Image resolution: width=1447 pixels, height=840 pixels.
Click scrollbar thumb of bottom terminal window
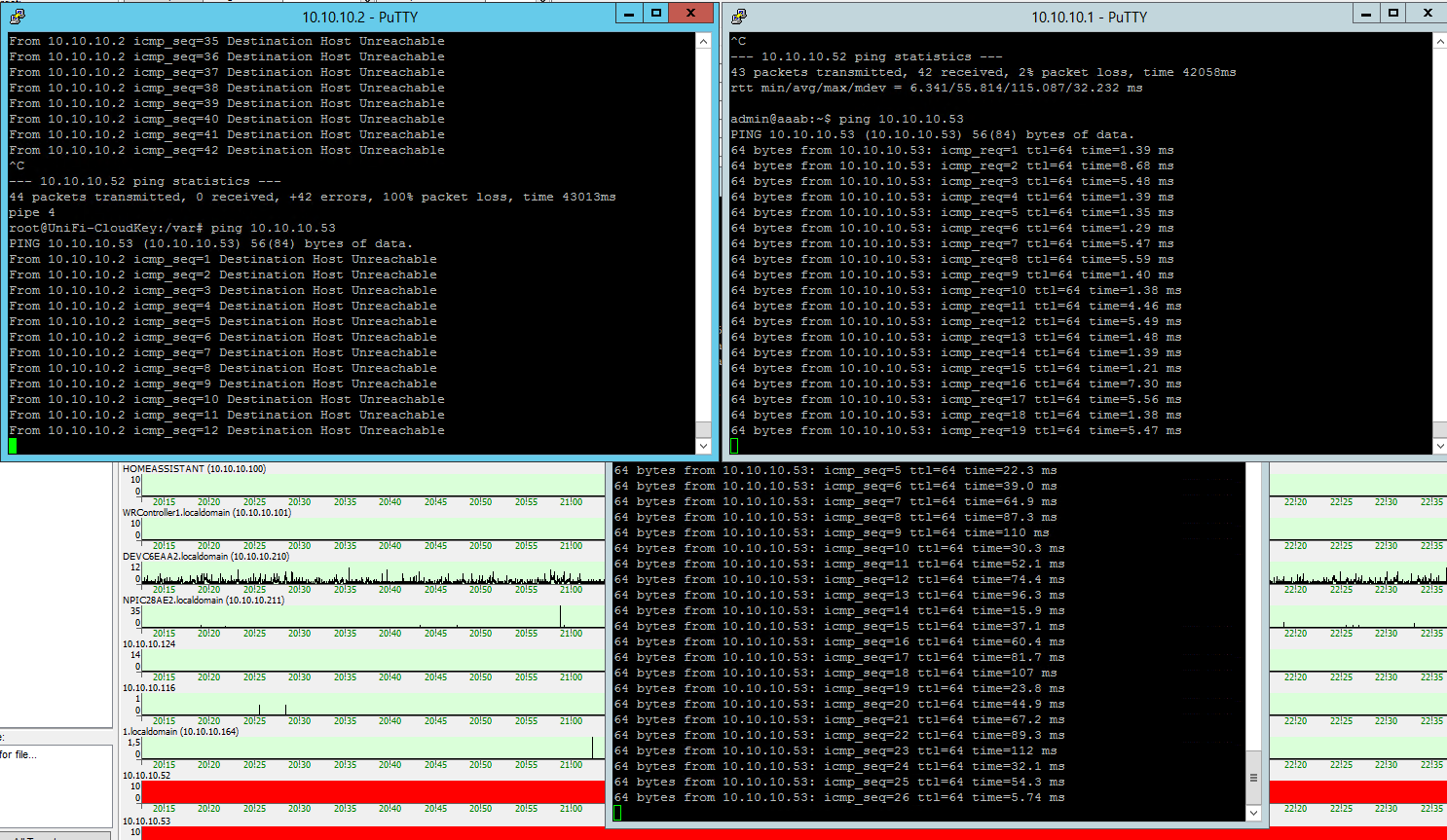click(1253, 778)
